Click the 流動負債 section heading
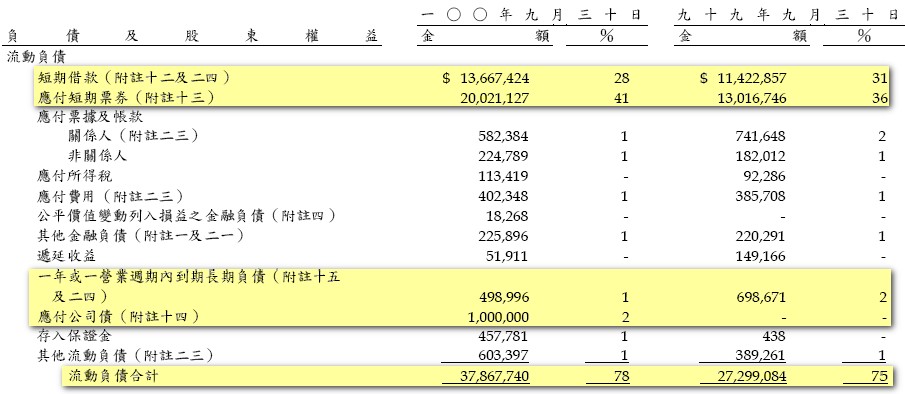 coord(36,57)
